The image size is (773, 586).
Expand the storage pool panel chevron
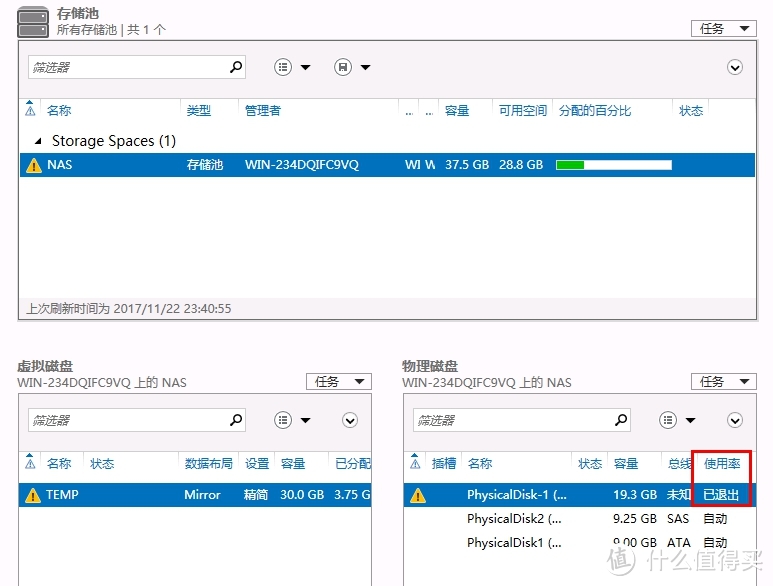tap(735, 67)
